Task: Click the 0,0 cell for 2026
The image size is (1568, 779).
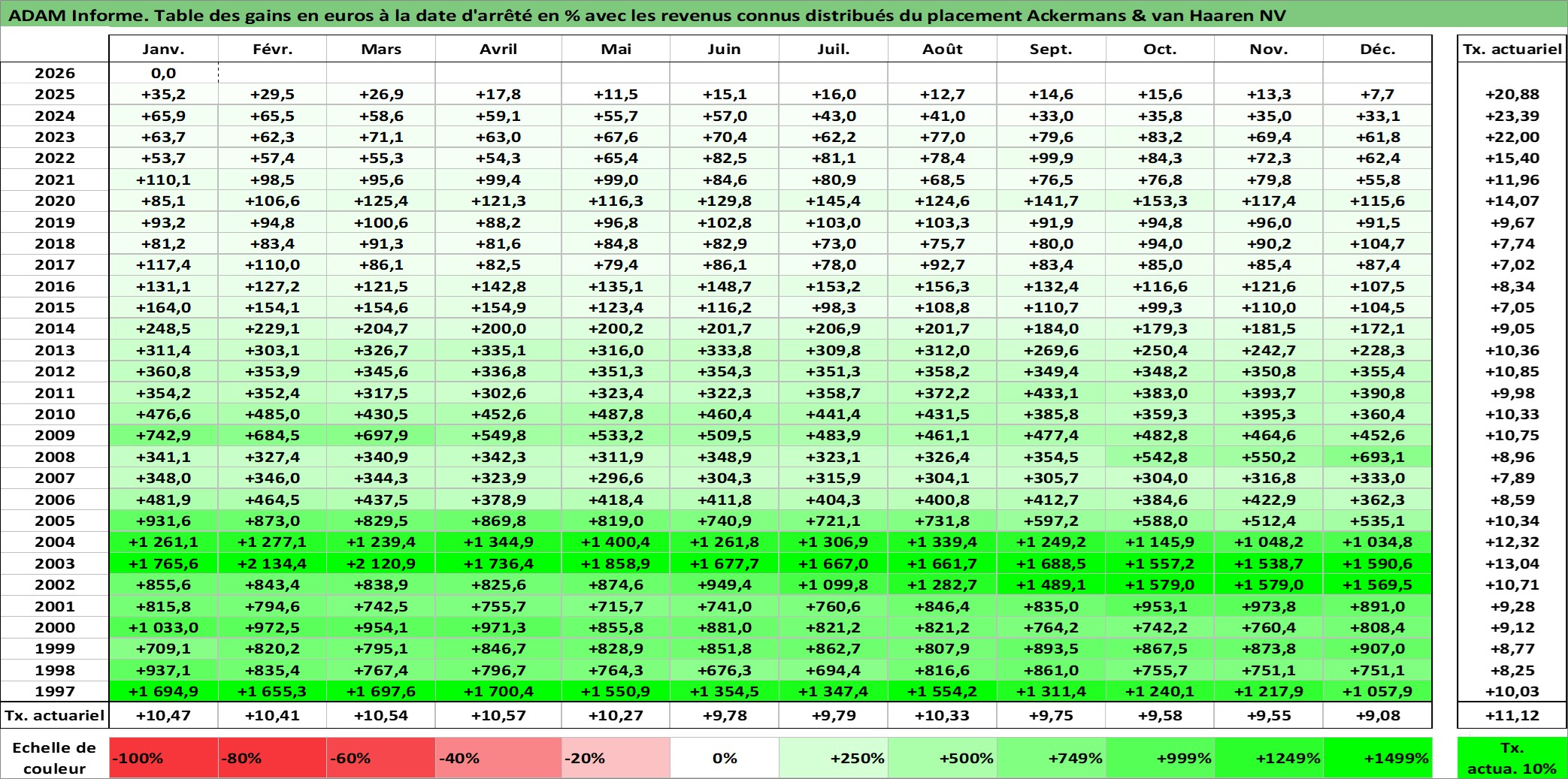Action: pos(163,73)
